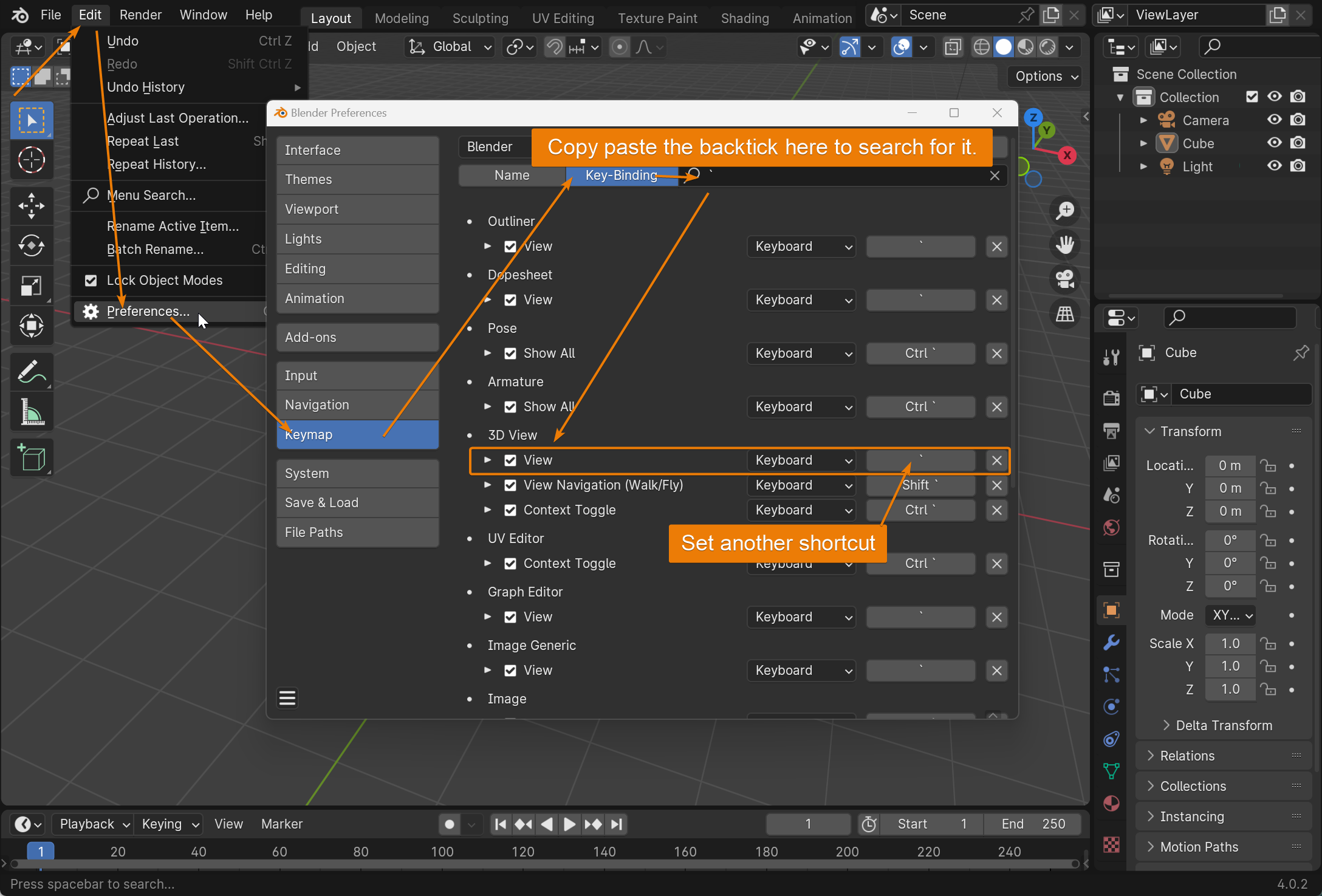Select the Measure ruler tool
Image resolution: width=1322 pixels, height=896 pixels.
pos(31,411)
